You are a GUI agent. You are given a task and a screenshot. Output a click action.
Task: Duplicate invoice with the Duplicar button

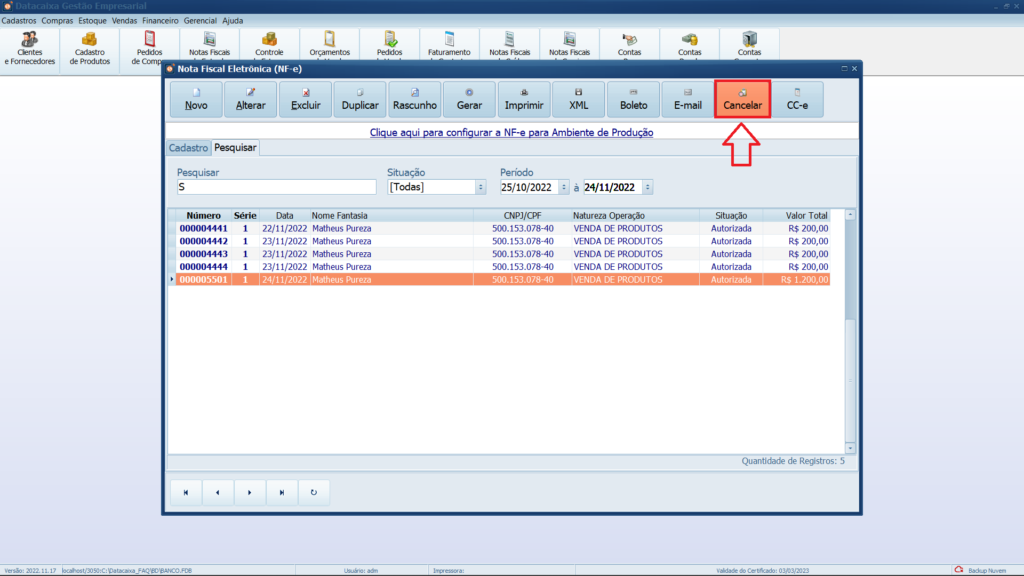pos(360,100)
